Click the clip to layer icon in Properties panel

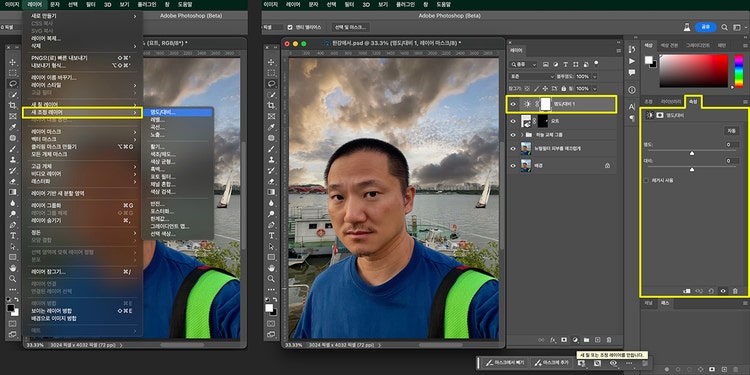click(x=687, y=291)
